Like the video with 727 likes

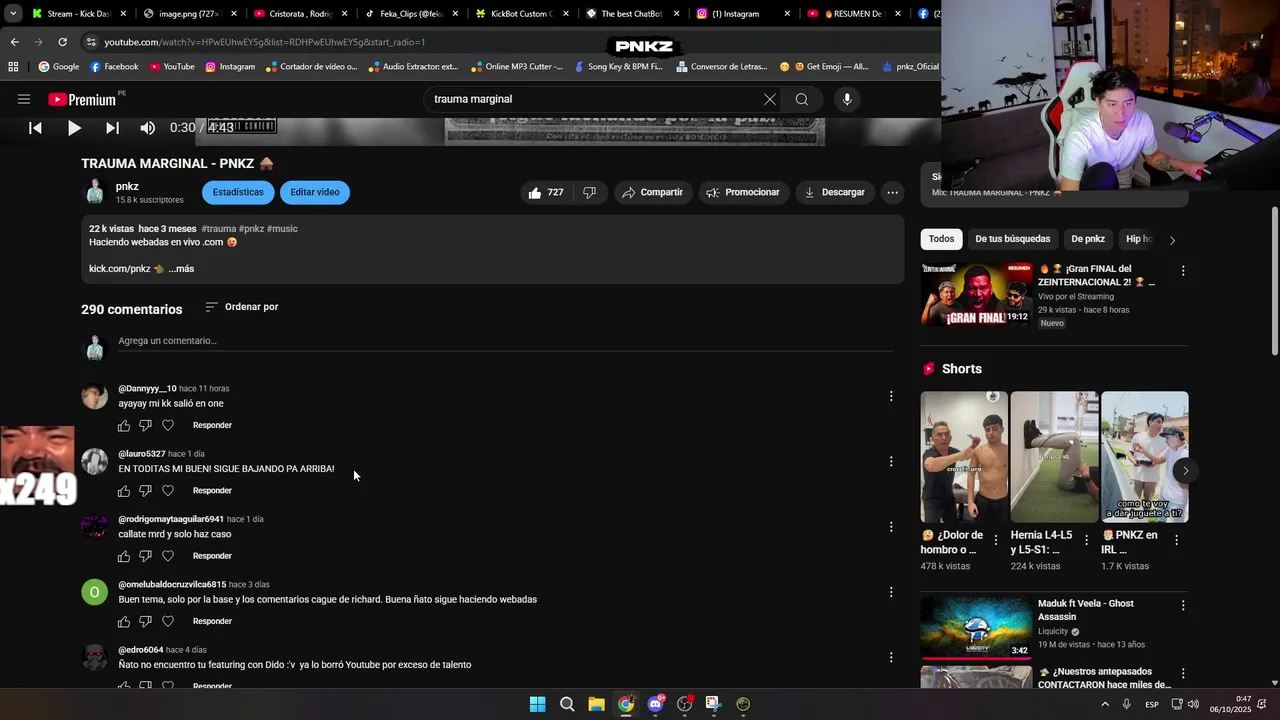(545, 193)
